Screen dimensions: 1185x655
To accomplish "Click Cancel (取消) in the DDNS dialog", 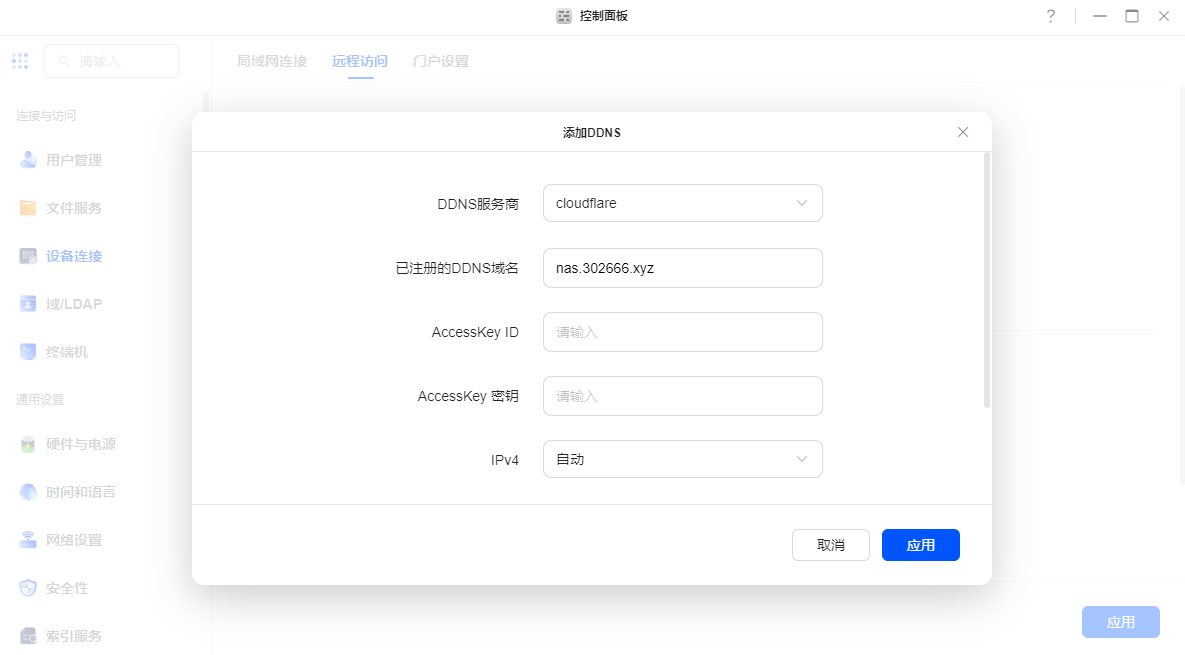I will tap(830, 545).
